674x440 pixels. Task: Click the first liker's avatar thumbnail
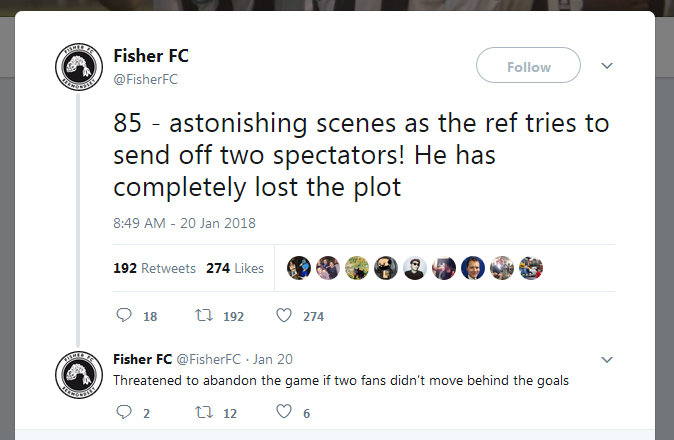[x=298, y=268]
